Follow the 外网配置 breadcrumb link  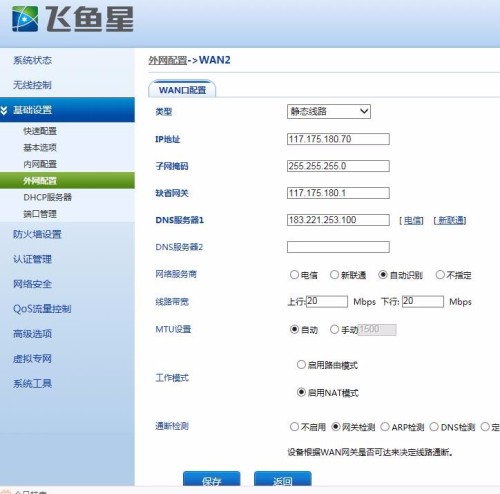click(x=167, y=60)
